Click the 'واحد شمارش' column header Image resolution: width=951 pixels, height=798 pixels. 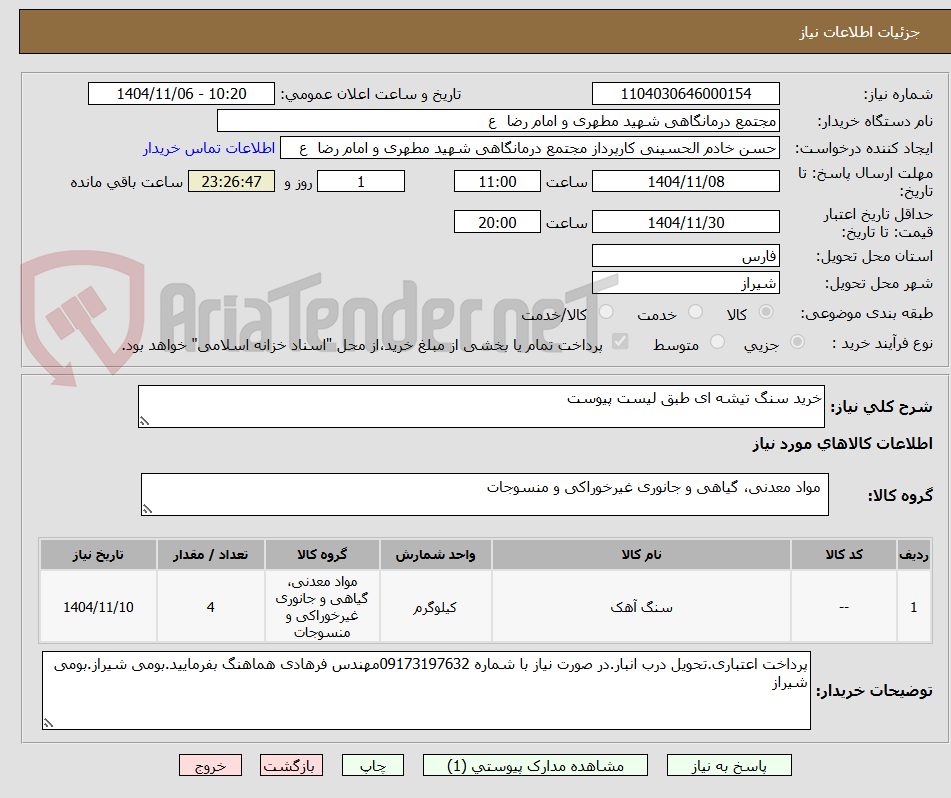pos(435,555)
